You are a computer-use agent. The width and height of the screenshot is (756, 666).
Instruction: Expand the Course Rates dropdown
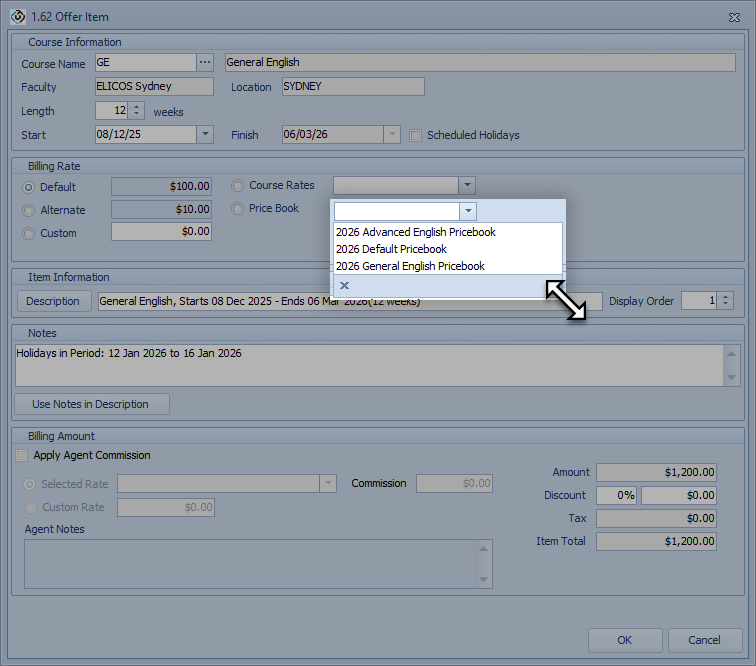point(466,185)
